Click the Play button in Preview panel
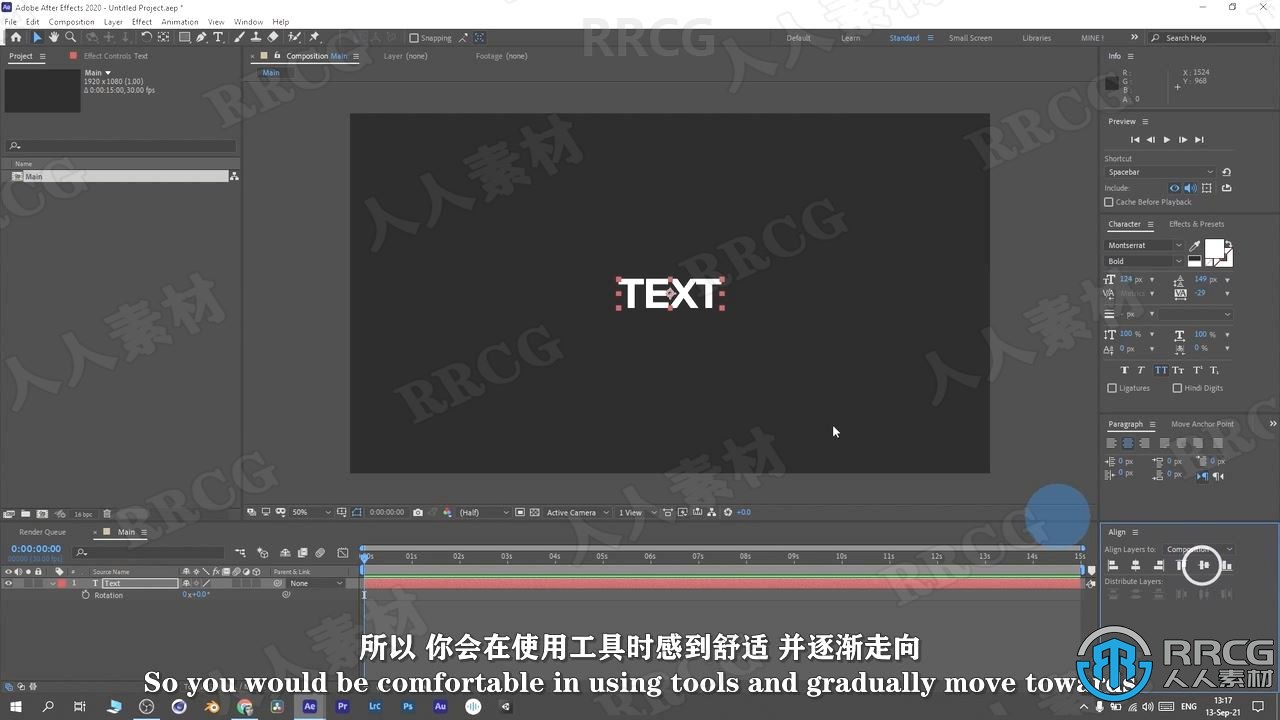Image resolution: width=1280 pixels, height=720 pixels. click(x=1166, y=140)
